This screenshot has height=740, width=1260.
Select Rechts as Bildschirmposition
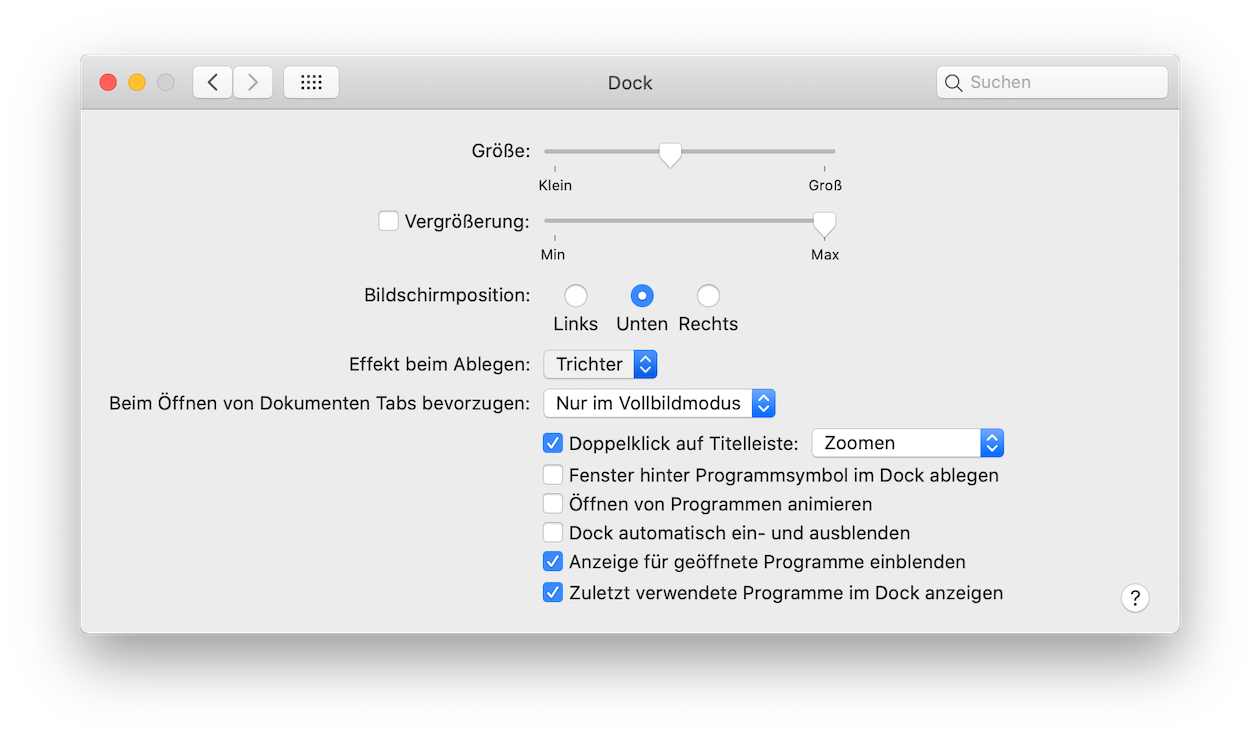coord(708,296)
